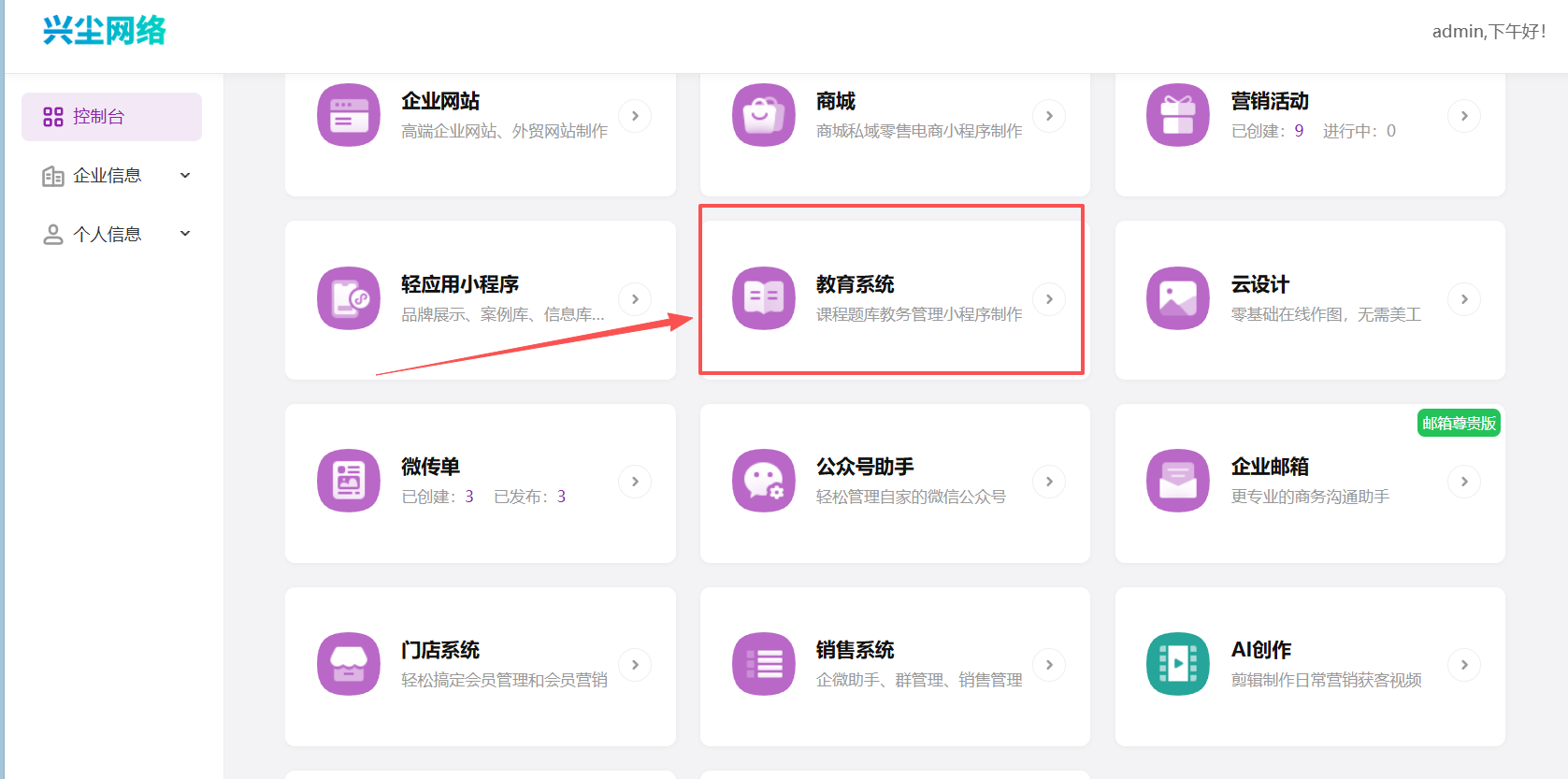The height and width of the screenshot is (779, 1568).
Task: Click the arrow button on AI创作 card
Action: pyautogui.click(x=1464, y=665)
